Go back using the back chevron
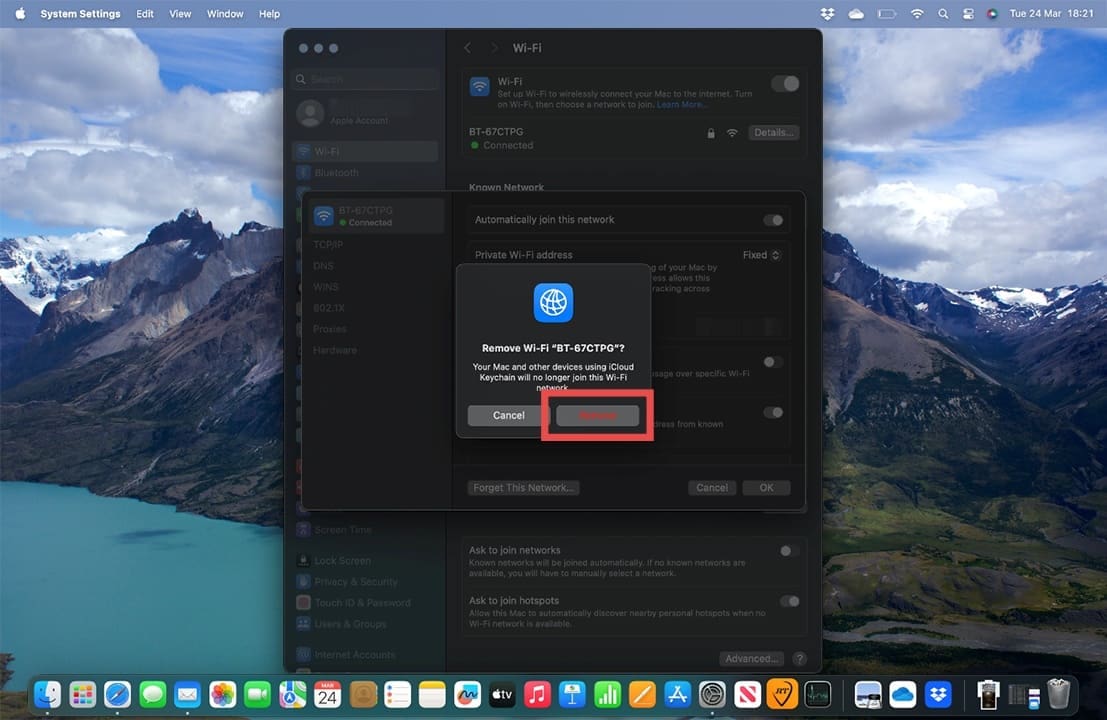The image size is (1107, 720). [x=467, y=47]
